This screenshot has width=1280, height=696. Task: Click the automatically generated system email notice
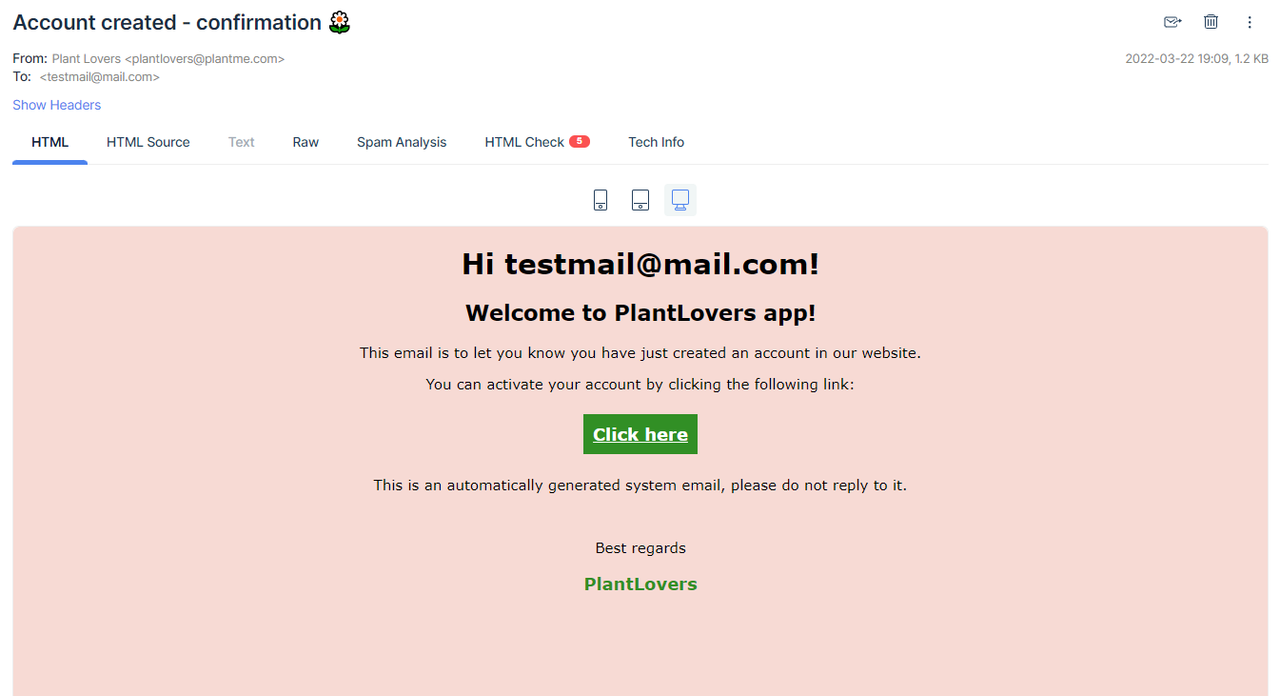point(640,485)
